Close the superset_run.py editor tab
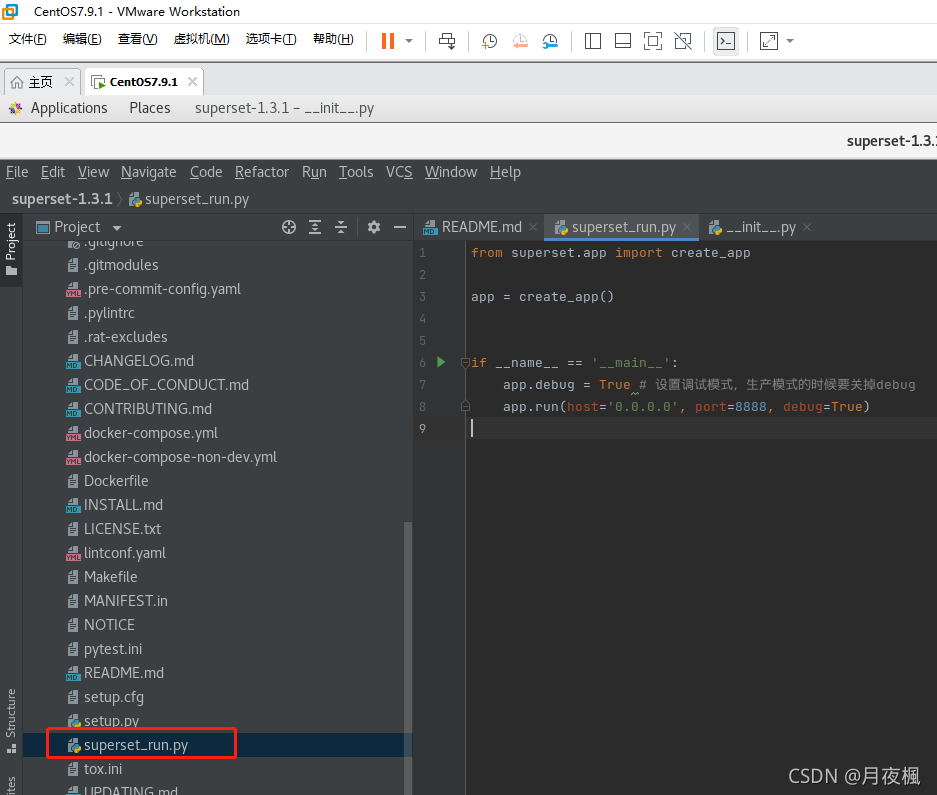 (x=687, y=227)
